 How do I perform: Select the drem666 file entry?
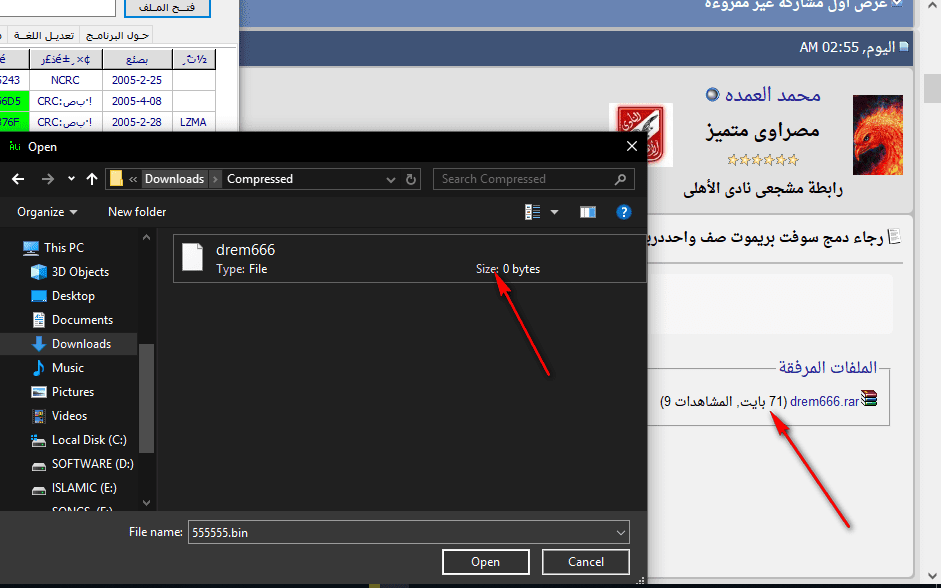point(409,259)
